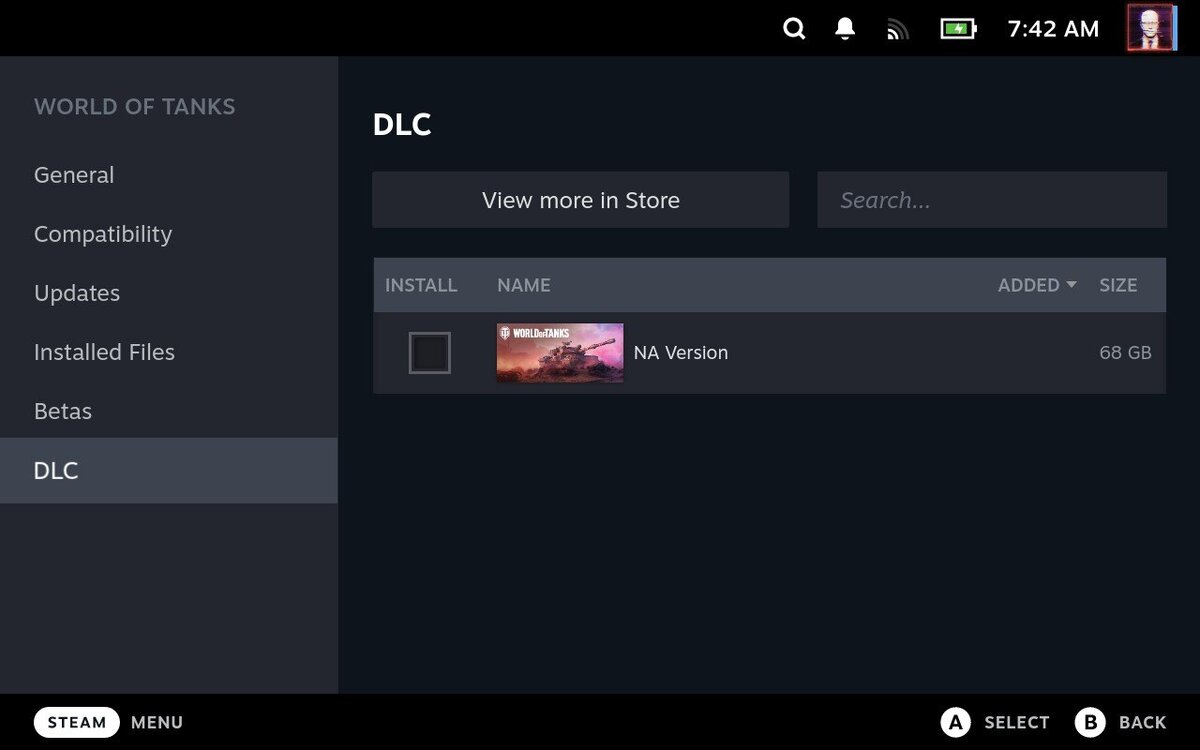Viewport: 1200px width, 750px height.
Task: Focus the DLC Search field
Action: pos(992,200)
